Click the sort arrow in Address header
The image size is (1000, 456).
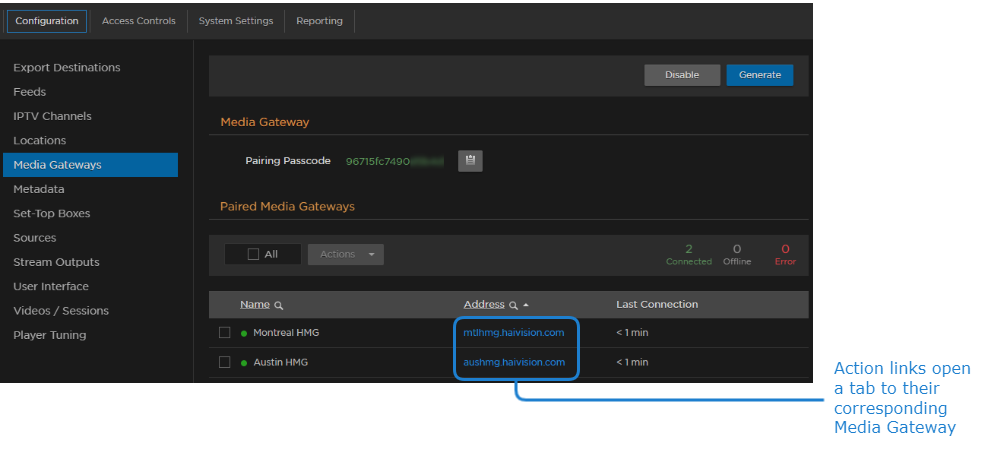(526, 305)
